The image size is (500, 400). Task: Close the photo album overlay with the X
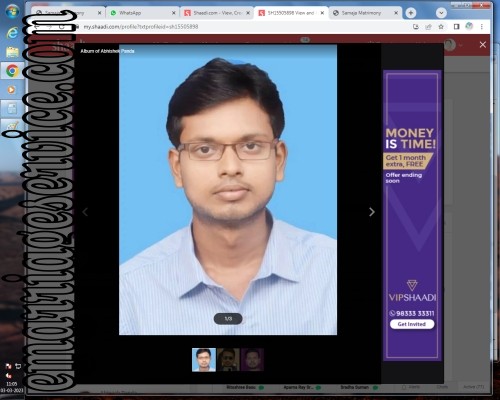[483, 45]
